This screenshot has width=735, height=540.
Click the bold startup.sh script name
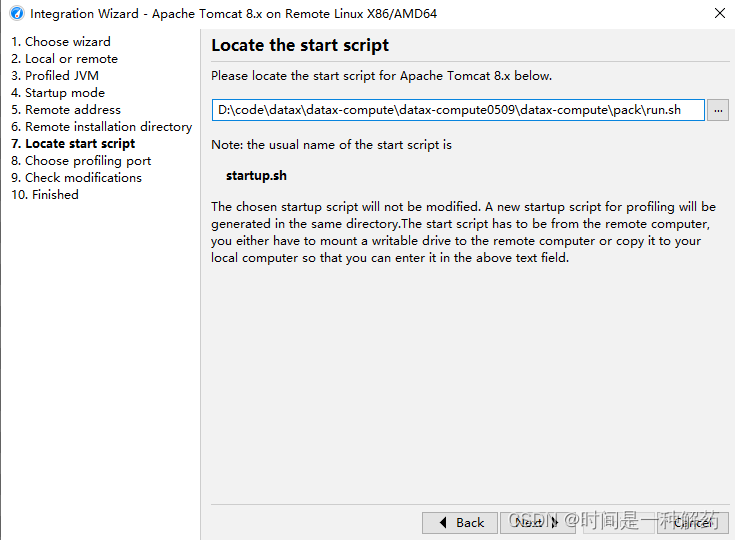[256, 176]
